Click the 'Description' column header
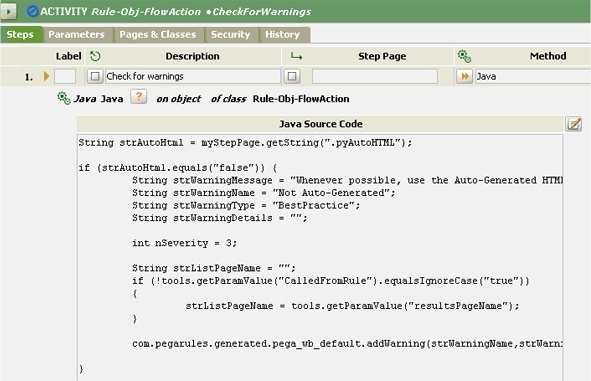 click(x=192, y=56)
